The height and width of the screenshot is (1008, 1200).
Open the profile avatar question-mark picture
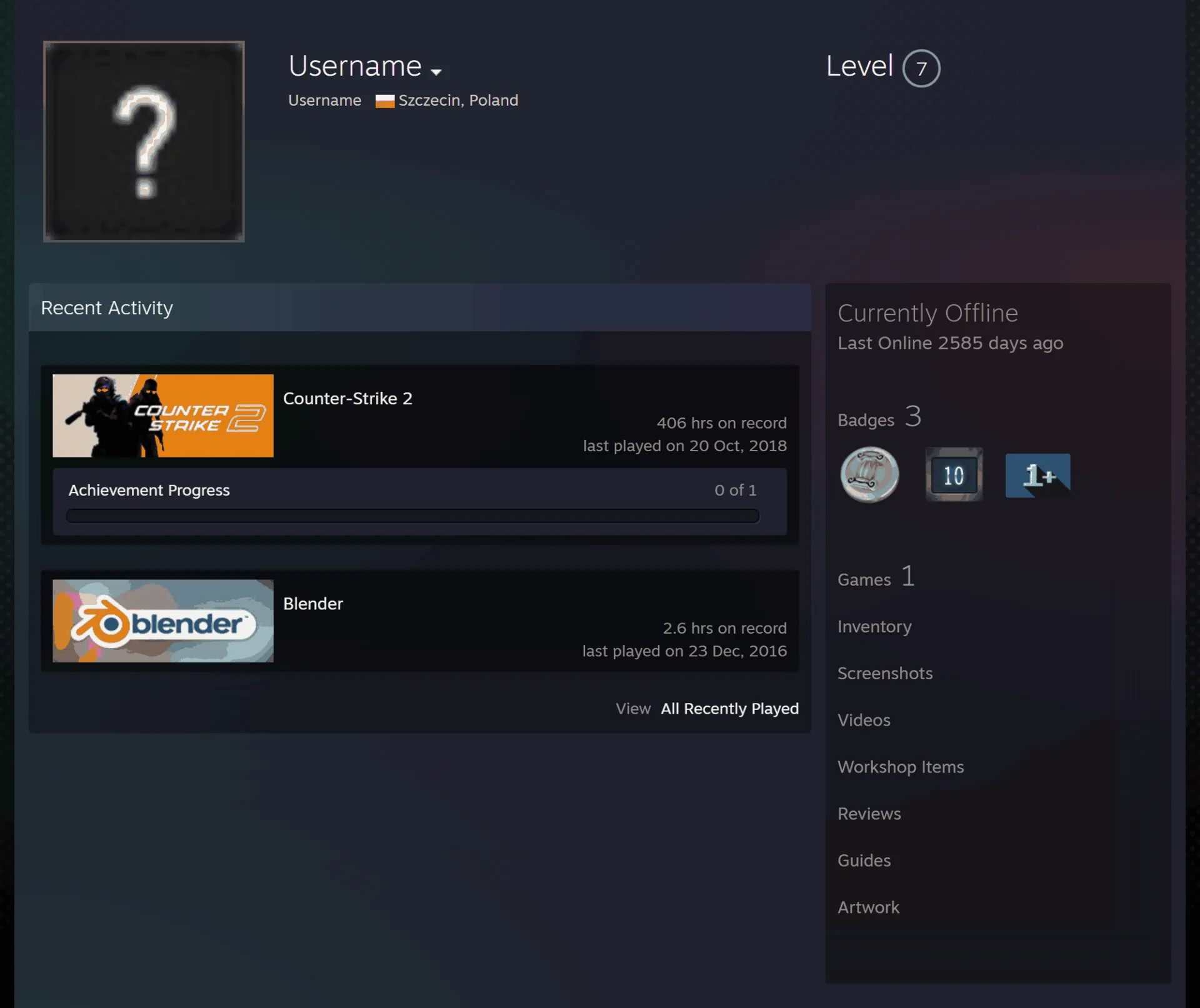(x=144, y=141)
